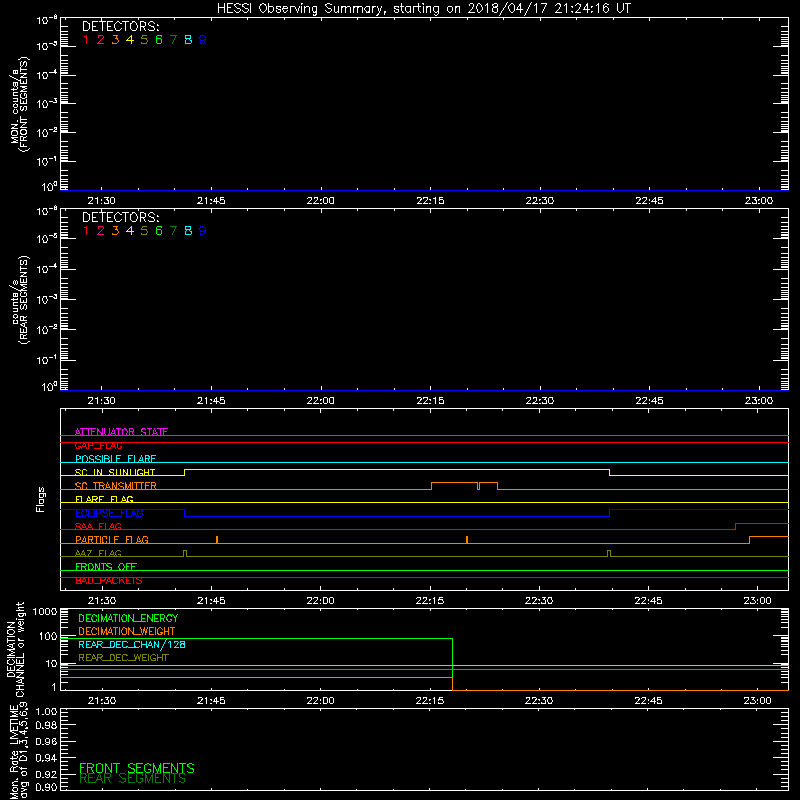Select orange detector 3 in front segments legend
This screenshot has height=800, width=800.
[x=115, y=40]
